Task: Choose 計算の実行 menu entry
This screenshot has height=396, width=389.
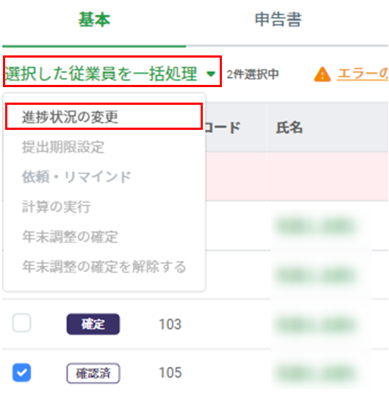Action: pos(56,207)
